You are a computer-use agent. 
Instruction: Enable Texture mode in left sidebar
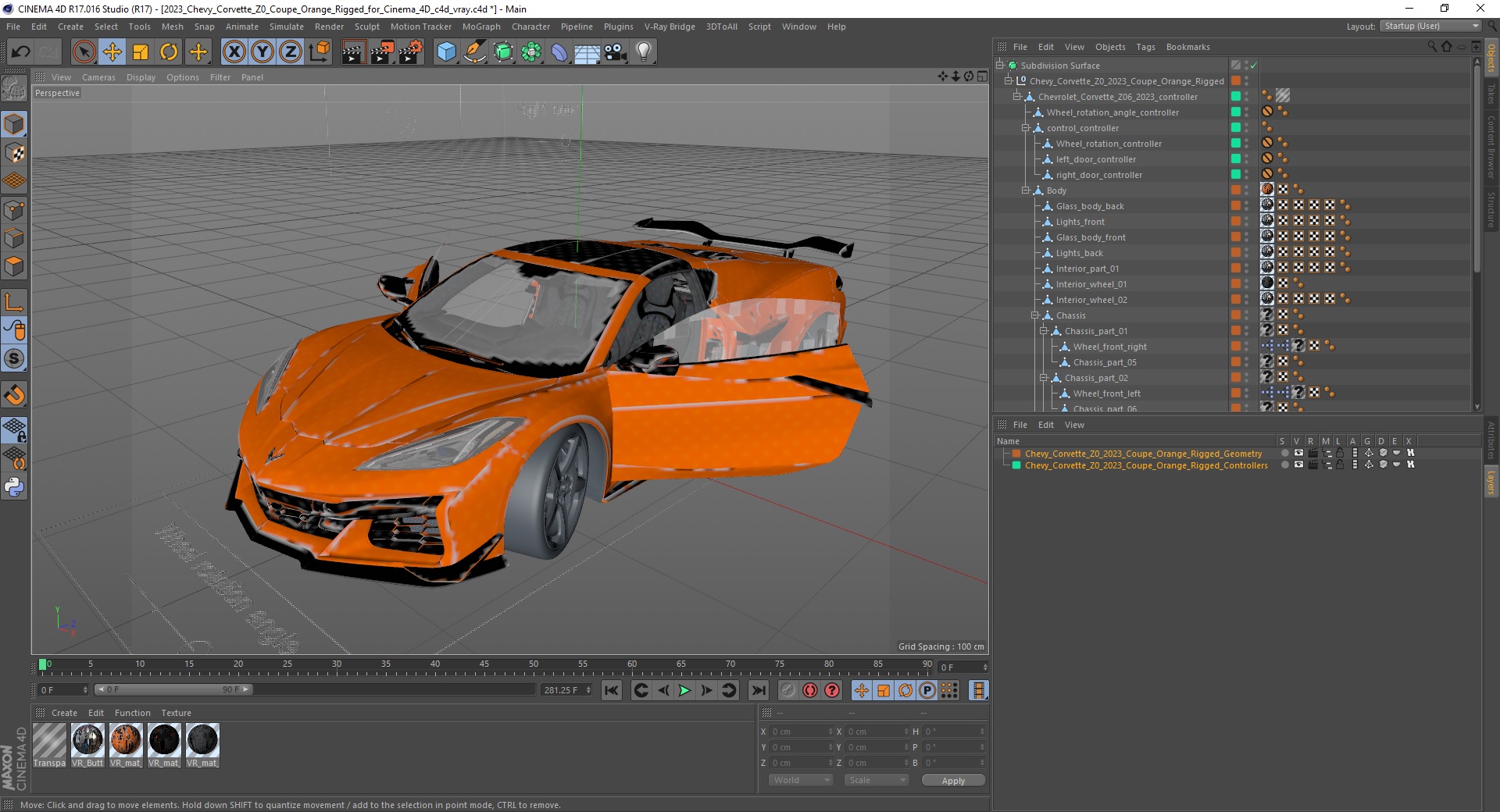coord(14,153)
